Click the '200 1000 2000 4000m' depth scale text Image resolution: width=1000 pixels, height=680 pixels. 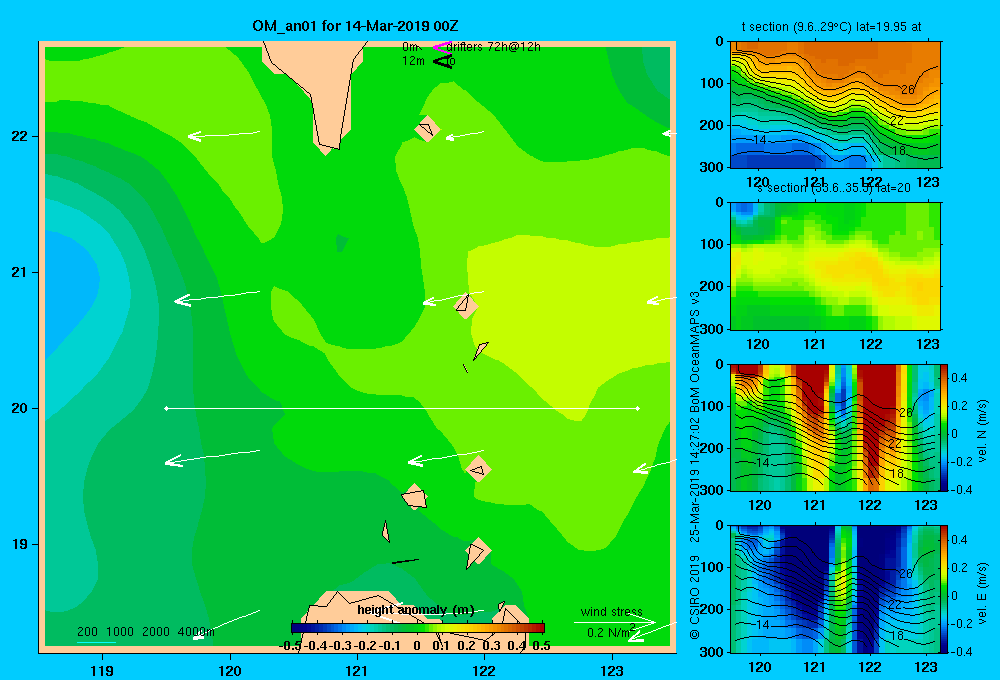(x=145, y=632)
